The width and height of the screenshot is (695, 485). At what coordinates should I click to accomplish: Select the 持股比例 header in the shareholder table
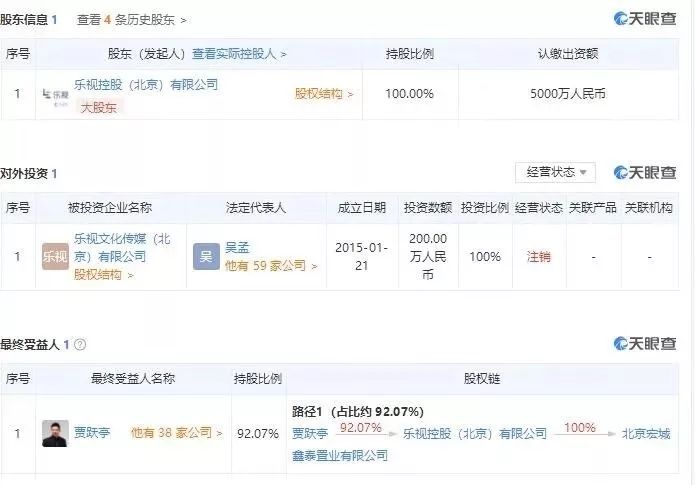pos(410,54)
